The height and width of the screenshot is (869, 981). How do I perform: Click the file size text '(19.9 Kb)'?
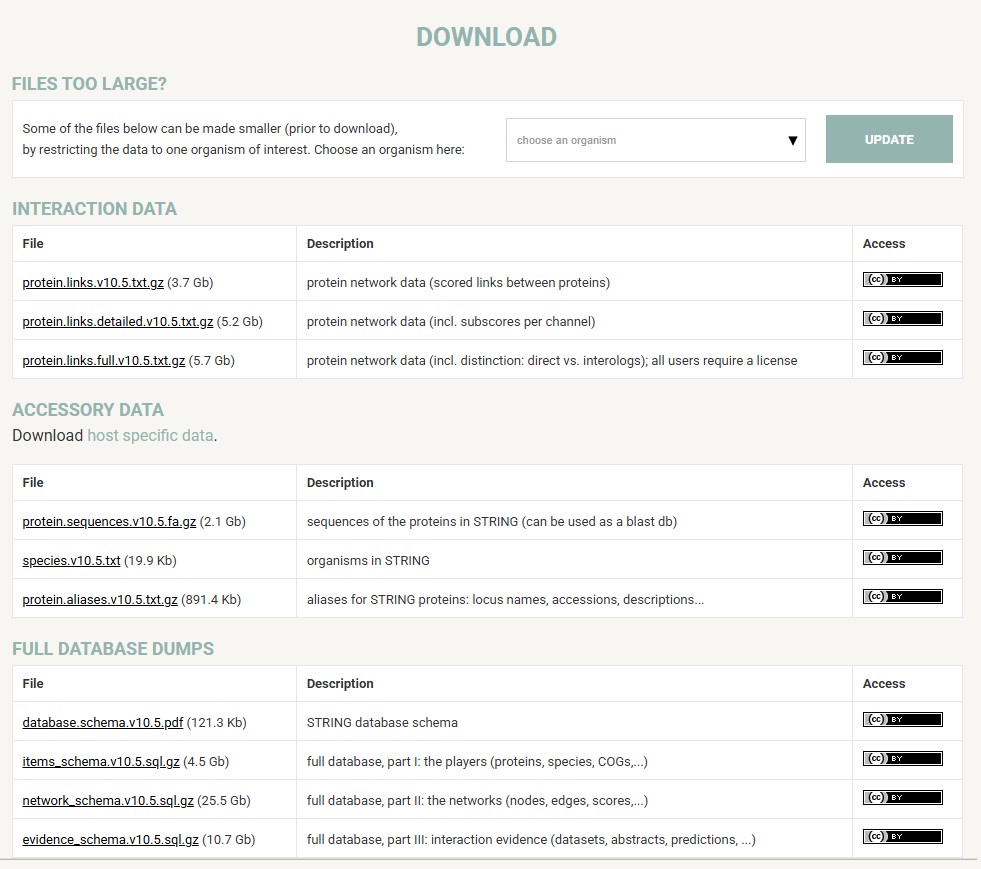click(x=150, y=561)
